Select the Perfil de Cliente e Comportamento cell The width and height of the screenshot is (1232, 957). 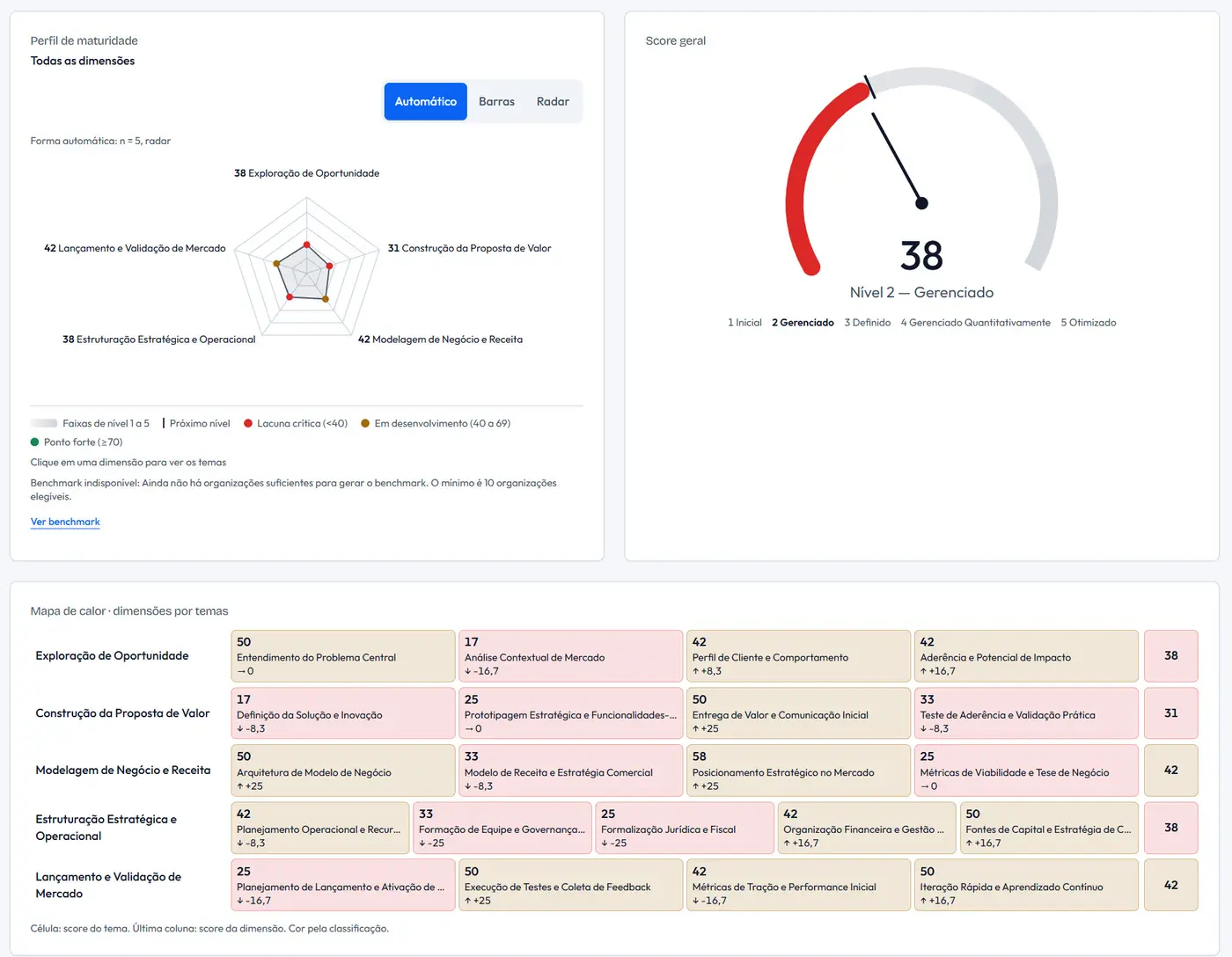click(799, 656)
